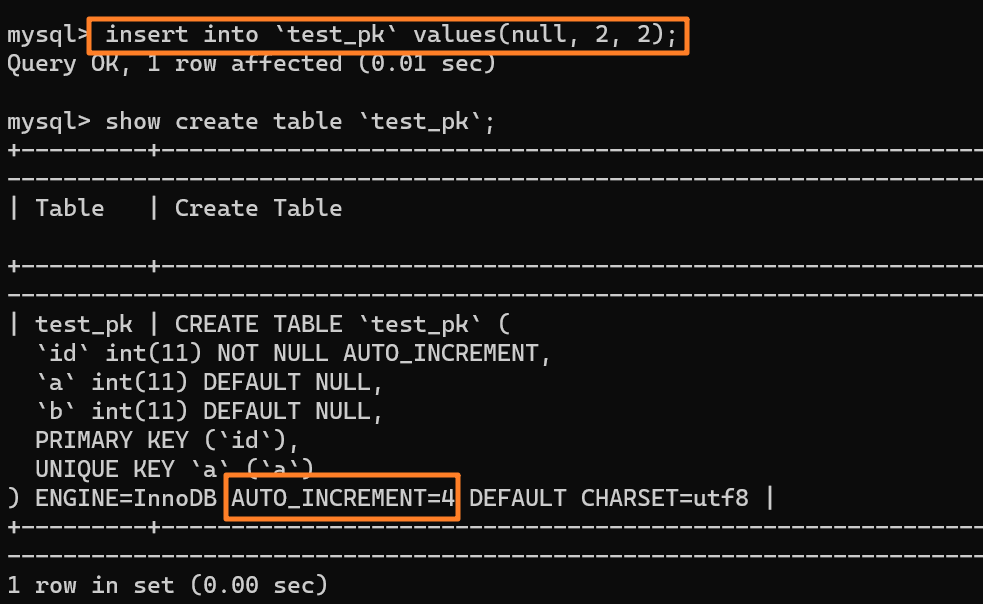Click the DEFAULT CHARSET=utf8 text
The image size is (983, 604).
(608, 497)
